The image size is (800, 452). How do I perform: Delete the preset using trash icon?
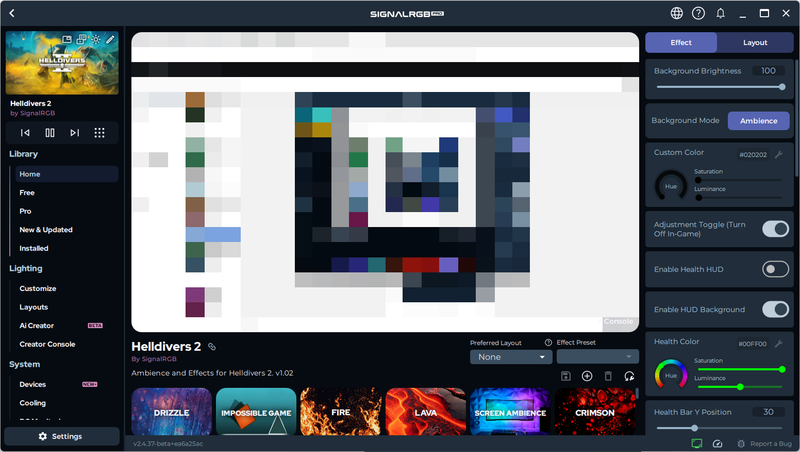click(x=608, y=376)
